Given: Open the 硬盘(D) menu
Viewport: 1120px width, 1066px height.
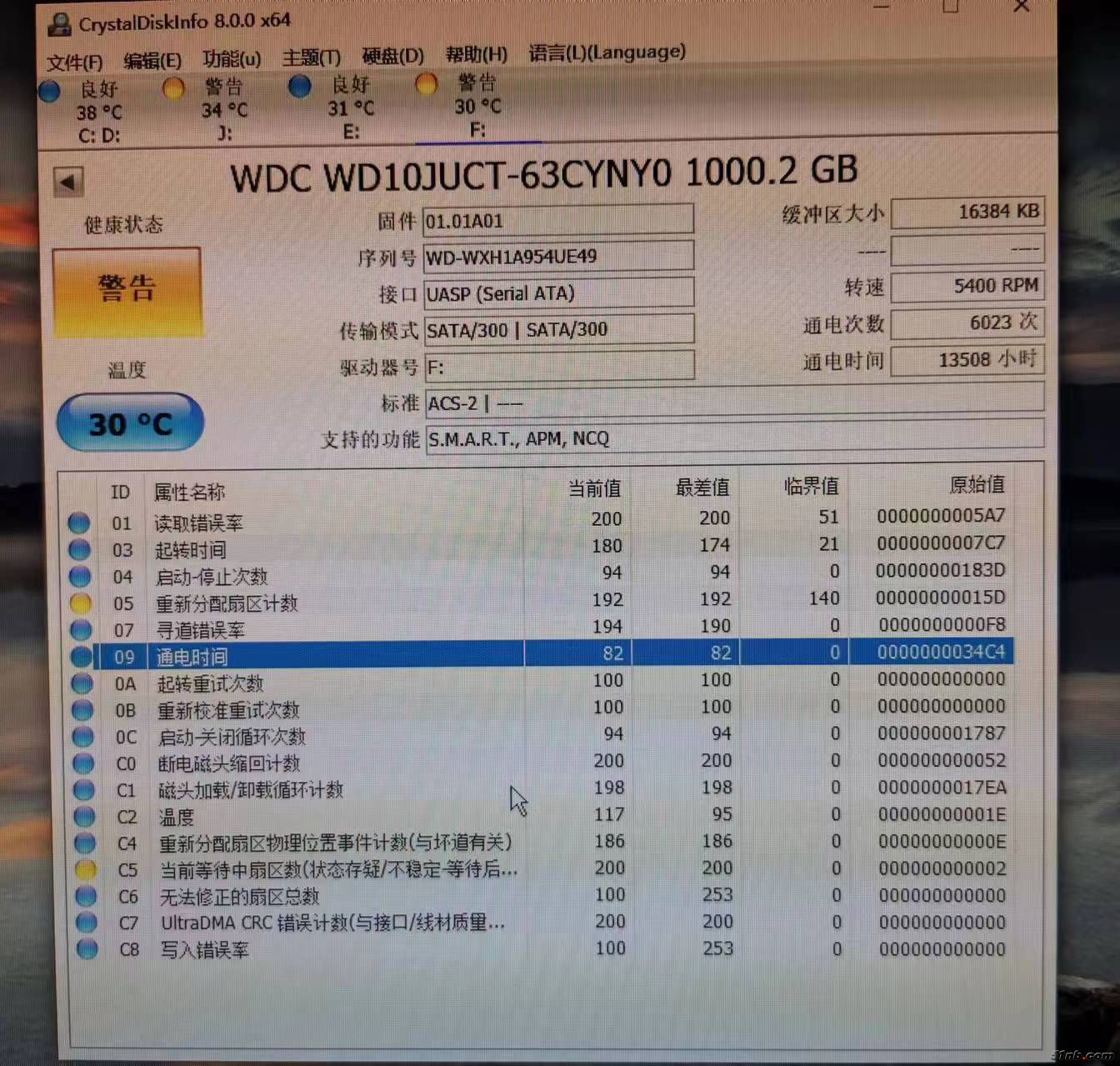Looking at the screenshot, I should coord(393,56).
